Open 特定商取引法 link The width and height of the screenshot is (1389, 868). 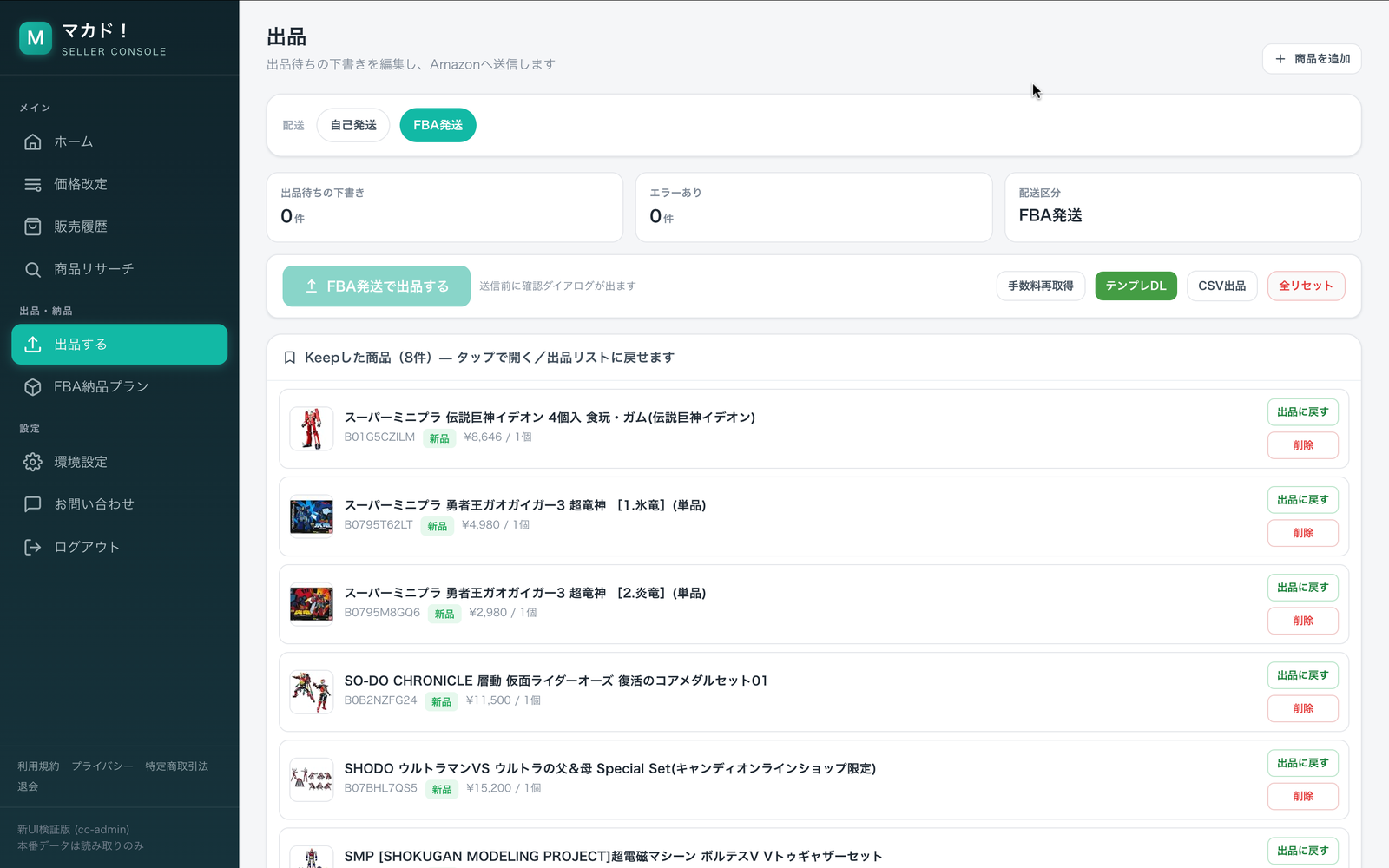point(177,766)
